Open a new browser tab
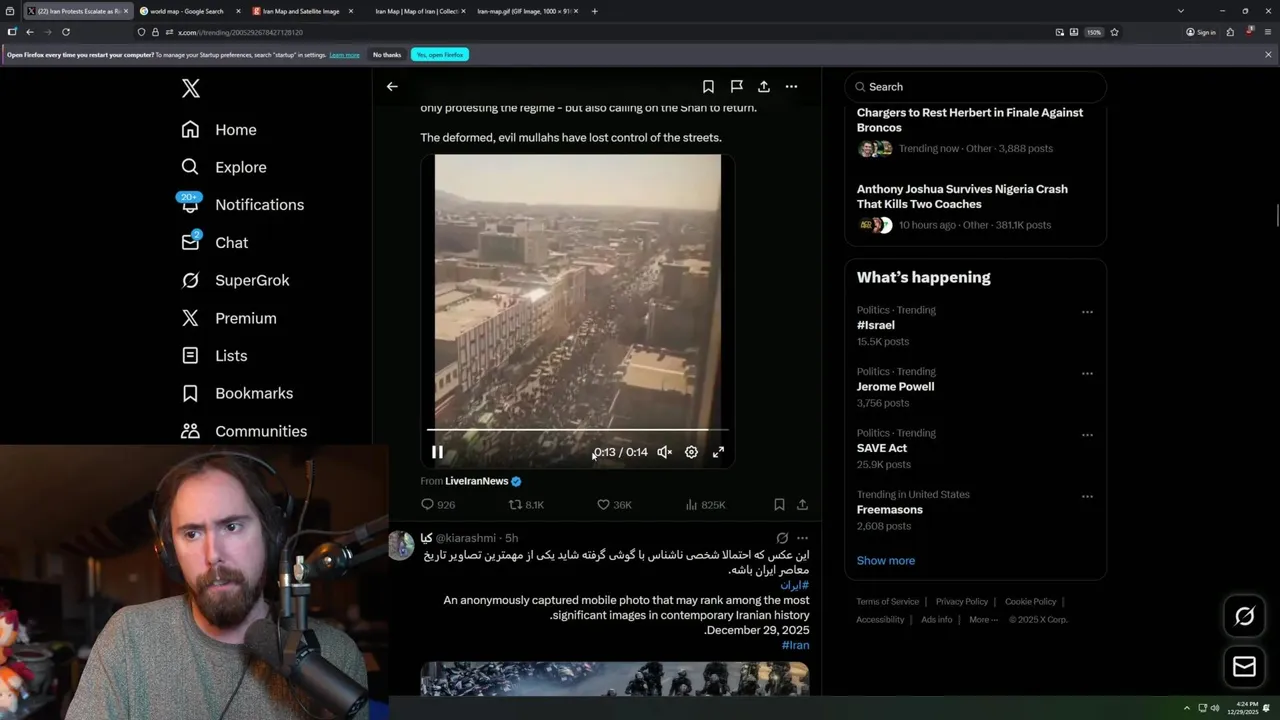Viewport: 1280px width, 720px height. pyautogui.click(x=595, y=11)
